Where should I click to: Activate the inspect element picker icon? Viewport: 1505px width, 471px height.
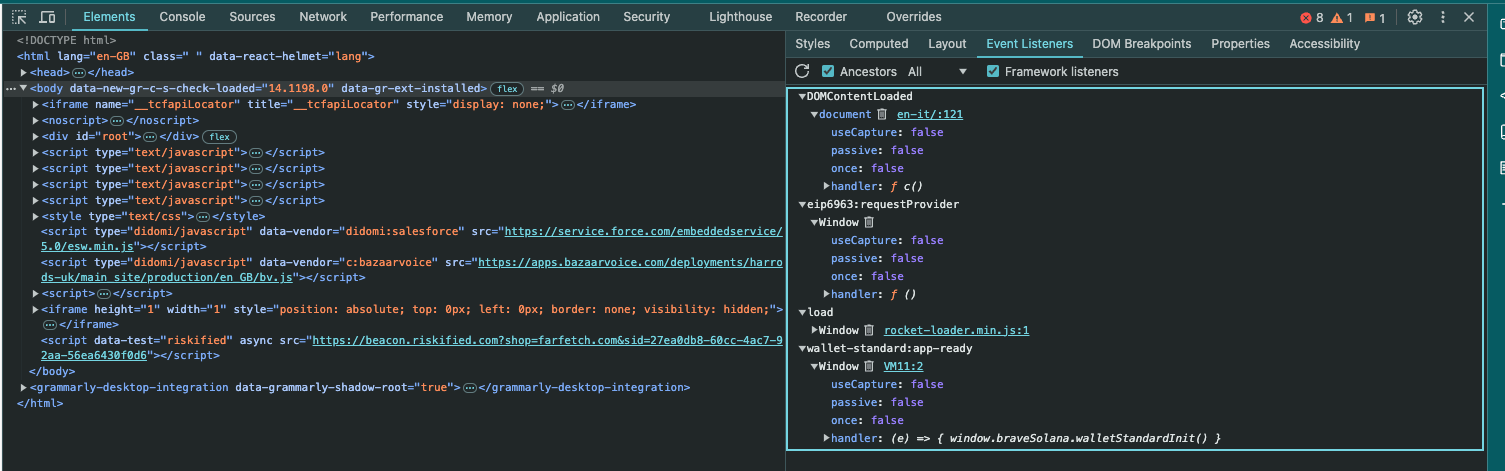(x=19, y=17)
